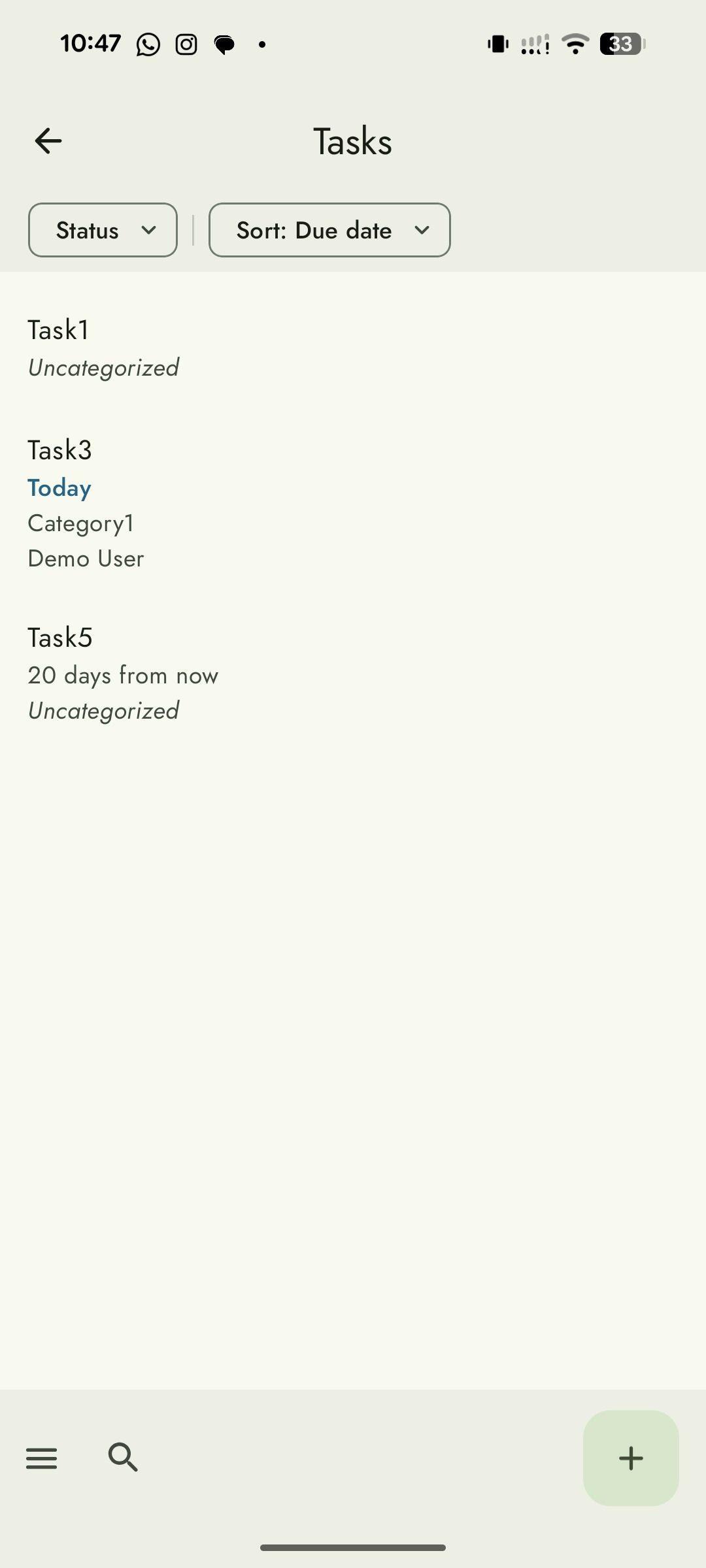Tap the Tasks screen title
The width and height of the screenshot is (706, 1568).
click(352, 140)
